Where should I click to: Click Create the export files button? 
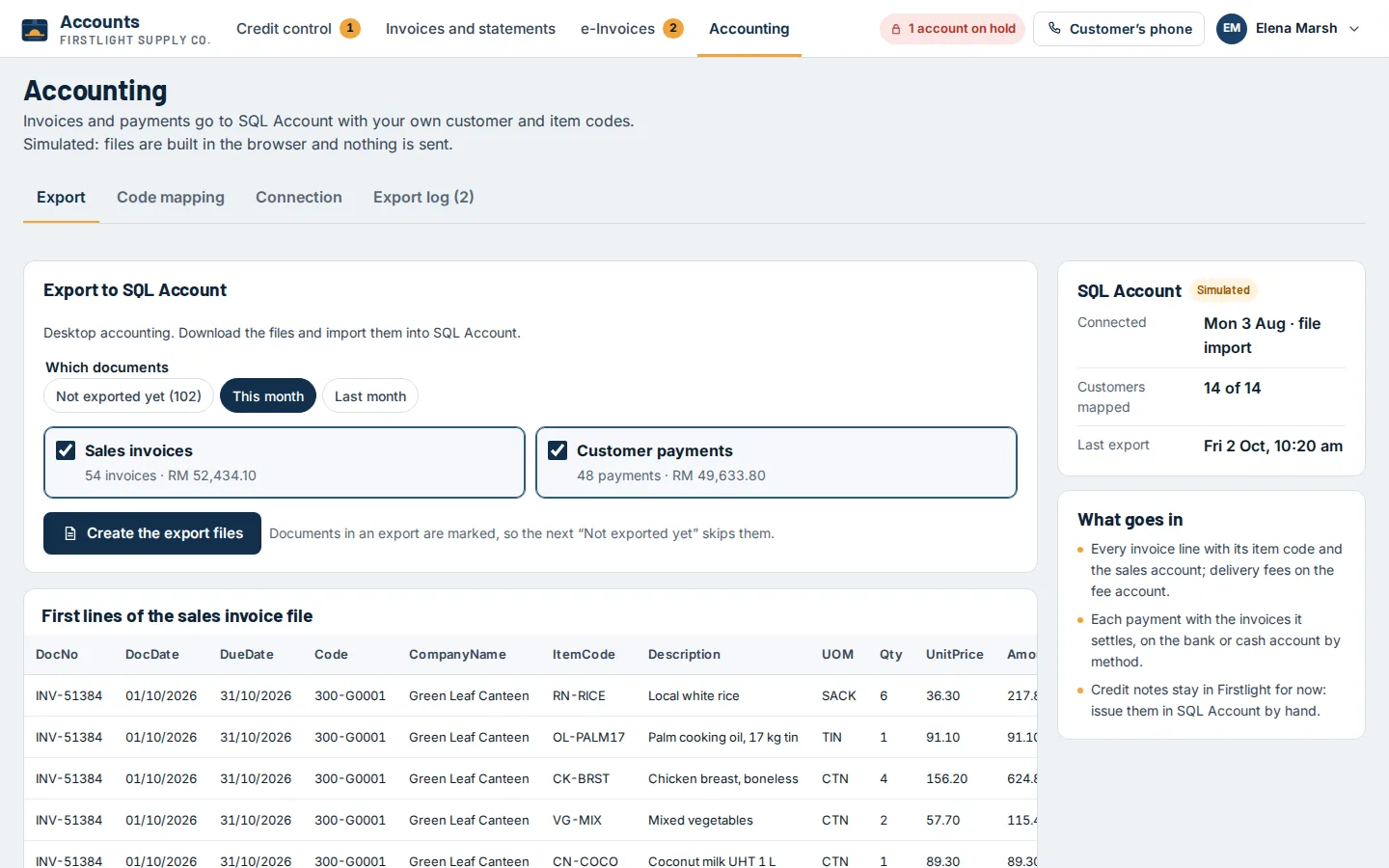point(152,533)
